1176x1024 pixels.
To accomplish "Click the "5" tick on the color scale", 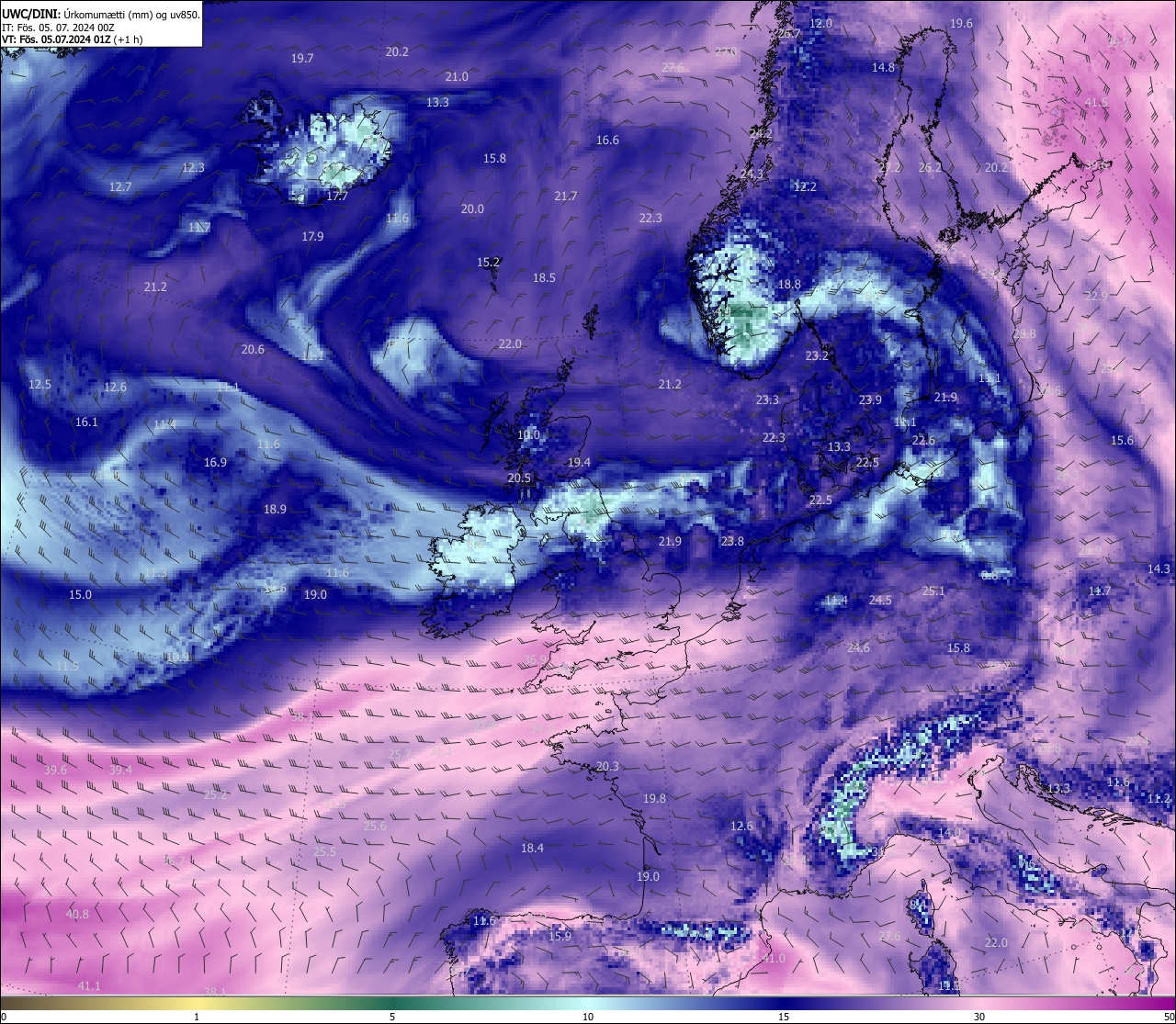I will tap(392, 1017).
